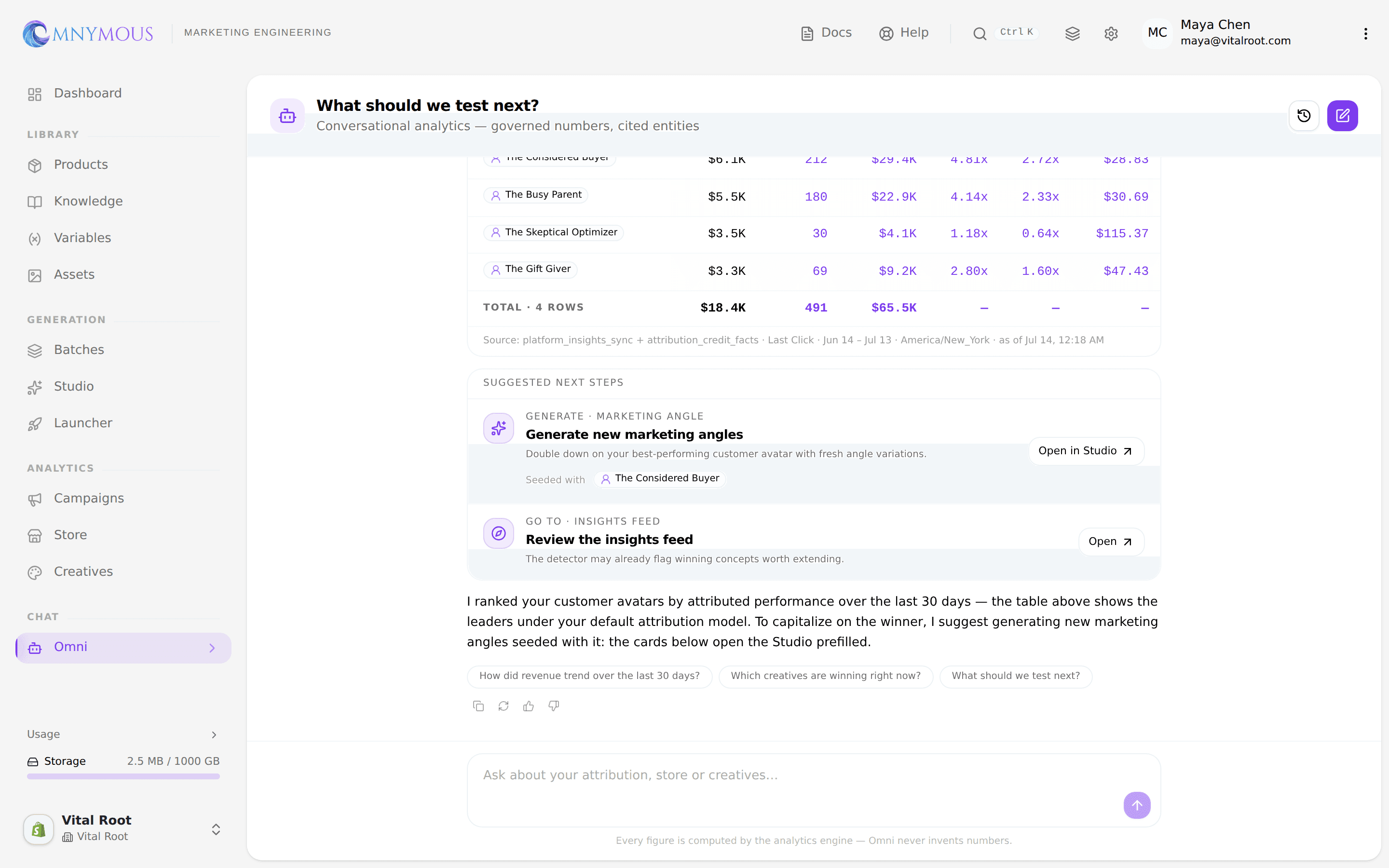Open the Help page

(903, 33)
